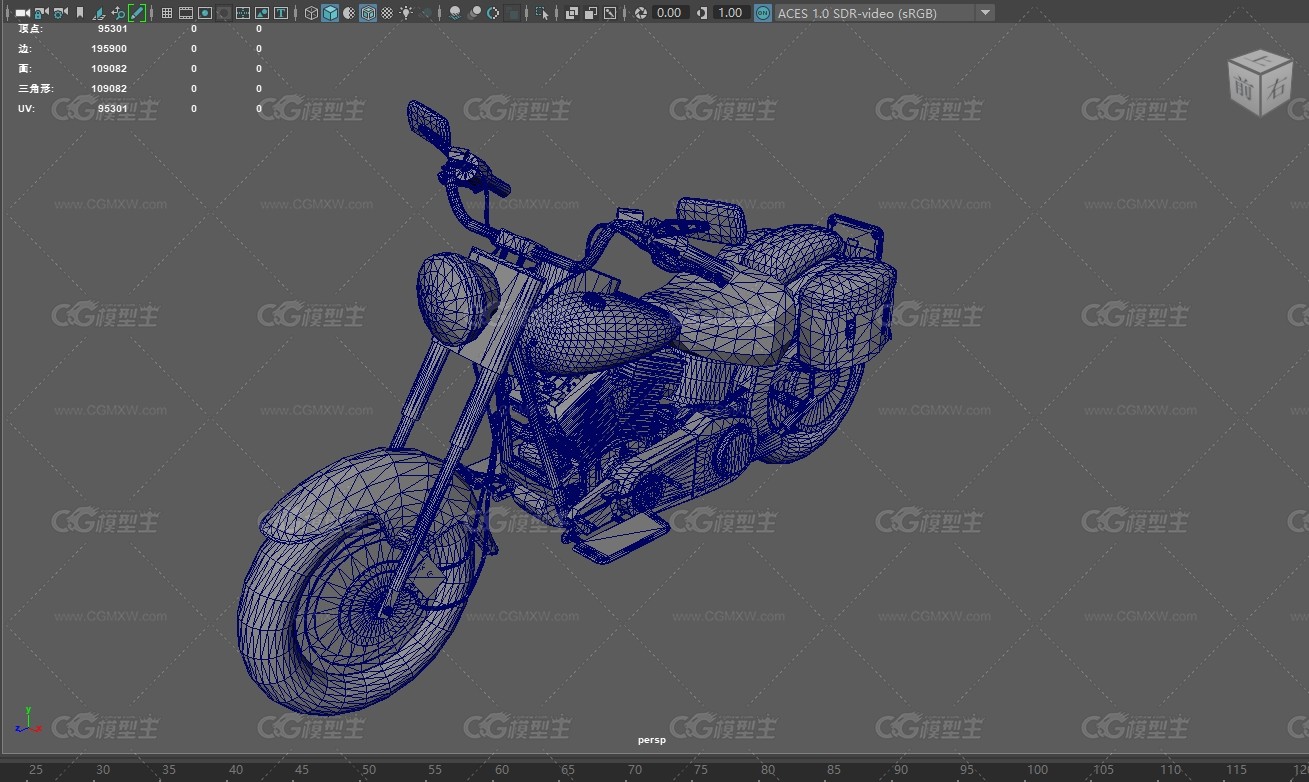
Task: Click the Use Default Material icon
Action: (x=348, y=13)
